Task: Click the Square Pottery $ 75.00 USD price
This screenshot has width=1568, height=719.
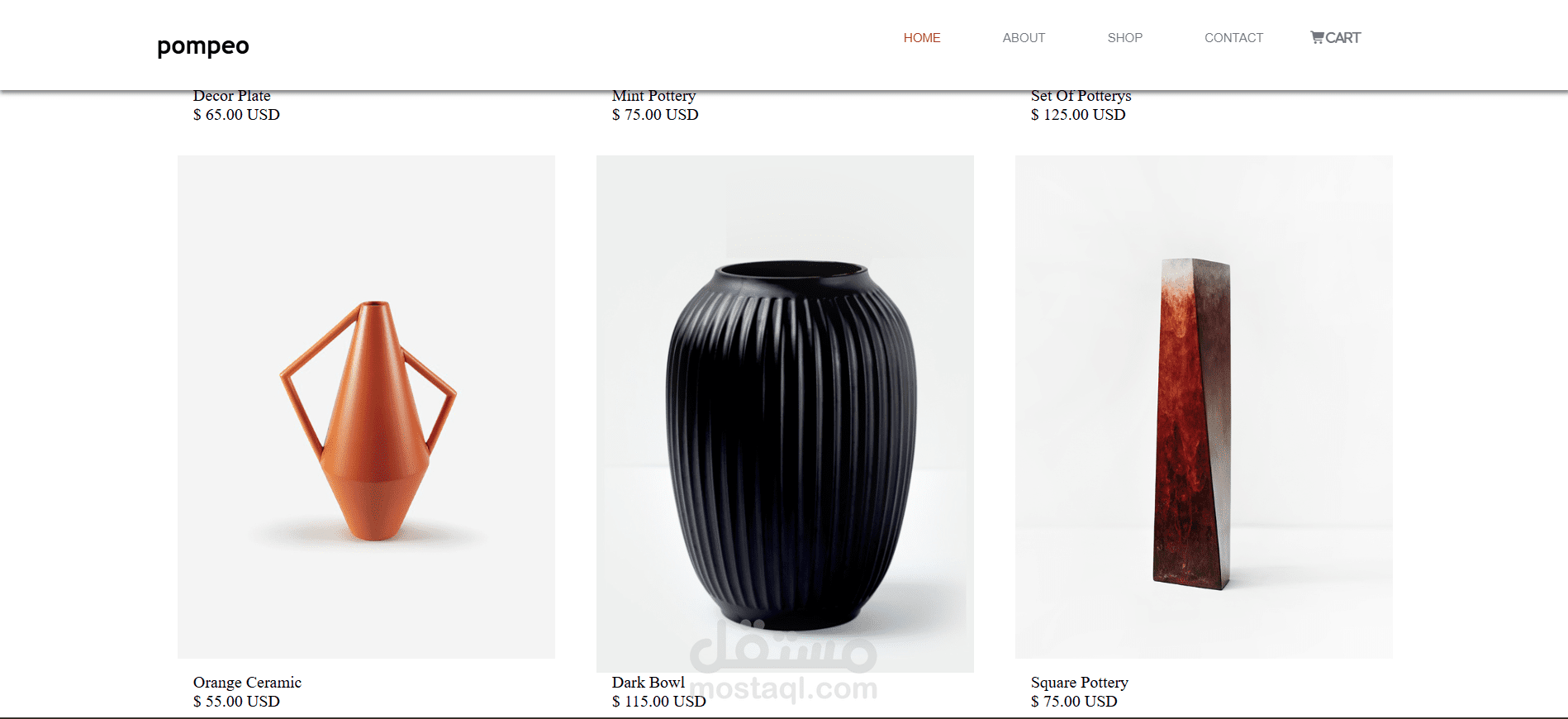Action: click(x=1074, y=702)
